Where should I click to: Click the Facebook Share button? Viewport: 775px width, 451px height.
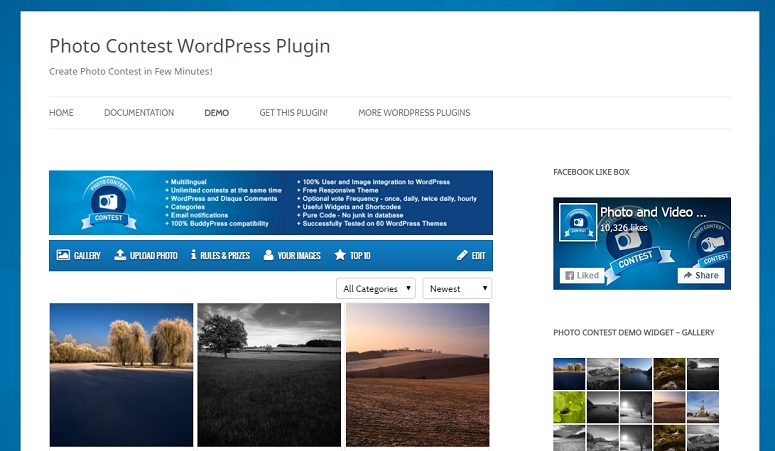(x=701, y=275)
